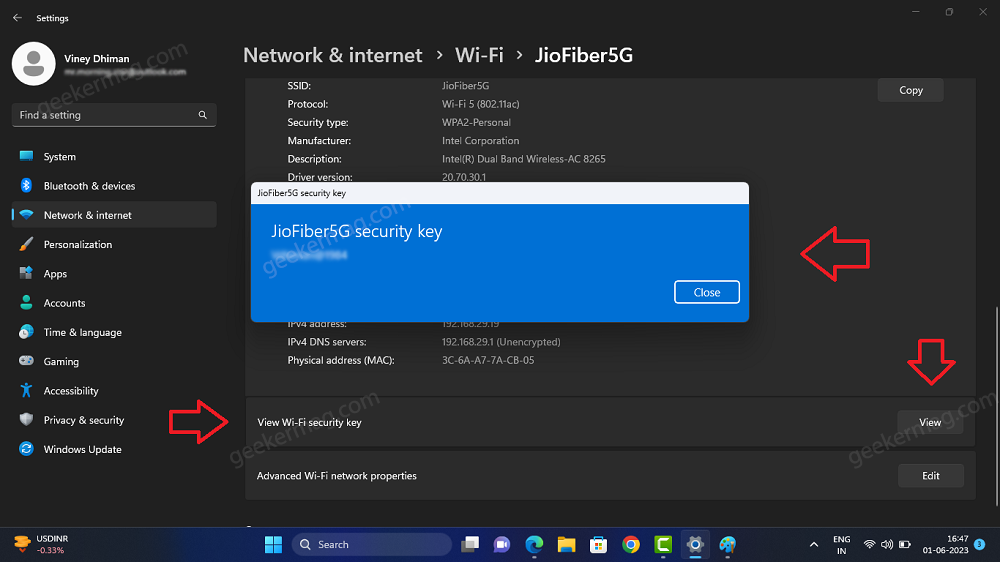Open Personalization settings
The image size is (1000, 562).
coord(114,244)
